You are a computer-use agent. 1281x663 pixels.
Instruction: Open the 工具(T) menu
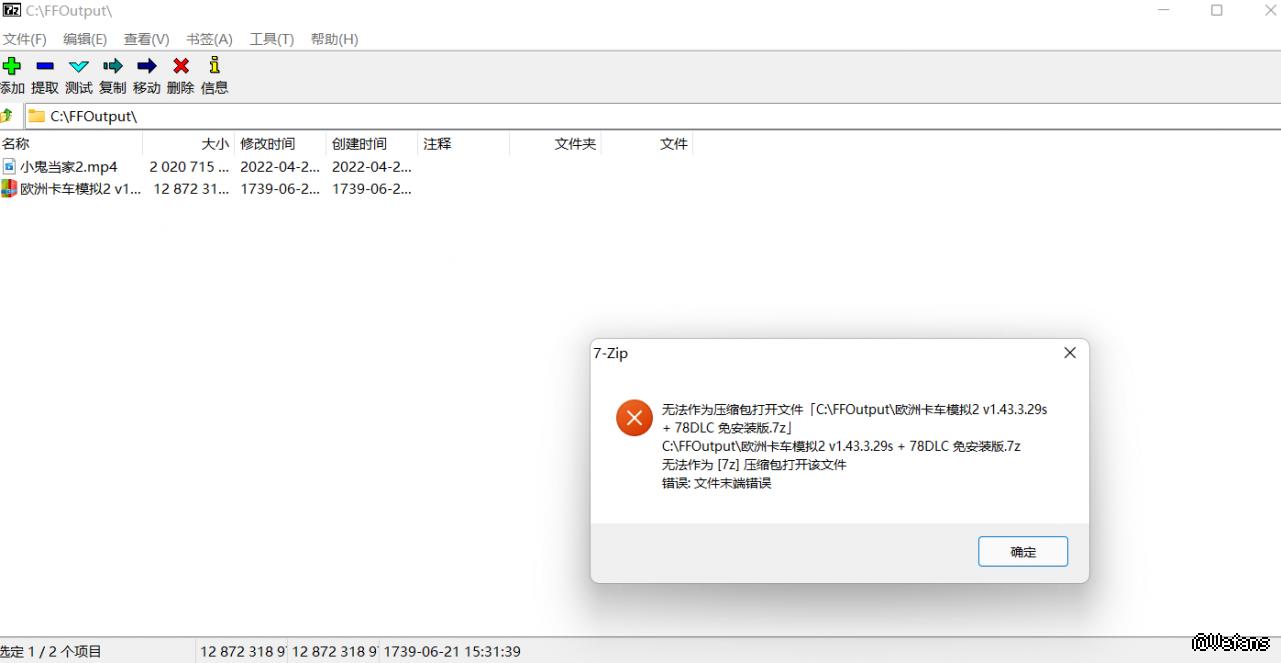point(272,39)
